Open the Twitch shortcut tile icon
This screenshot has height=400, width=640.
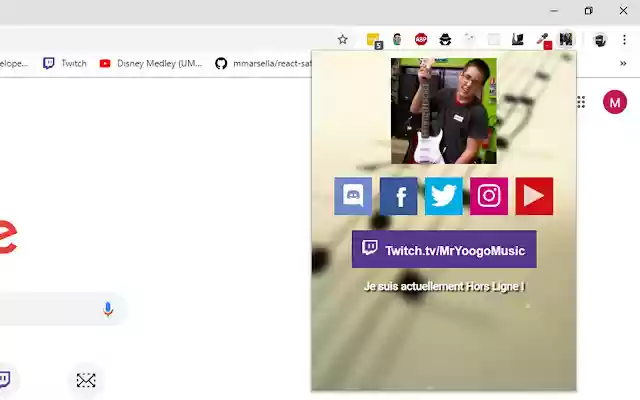(4, 379)
